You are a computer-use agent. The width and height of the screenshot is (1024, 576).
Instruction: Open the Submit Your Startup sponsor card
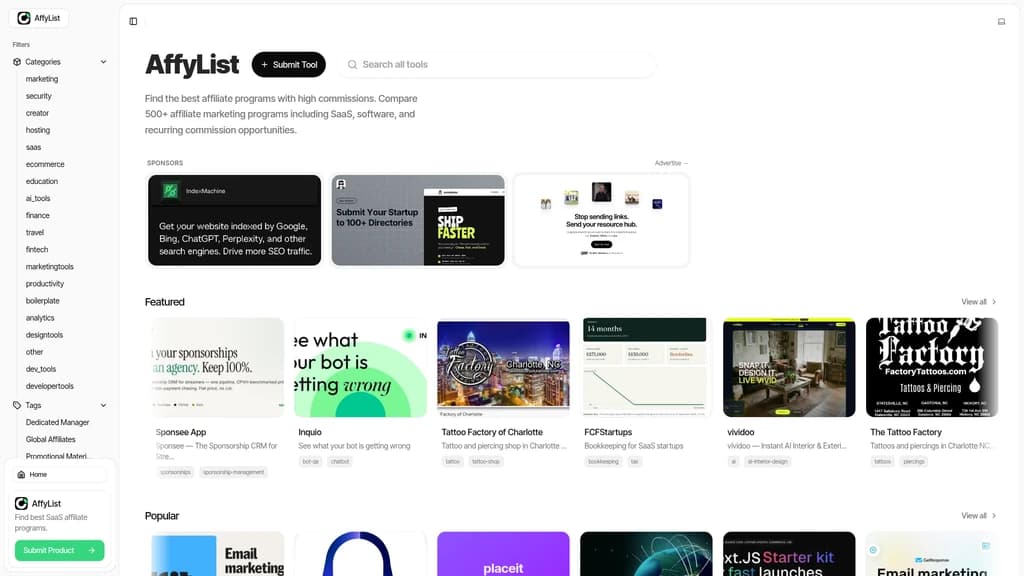418,220
